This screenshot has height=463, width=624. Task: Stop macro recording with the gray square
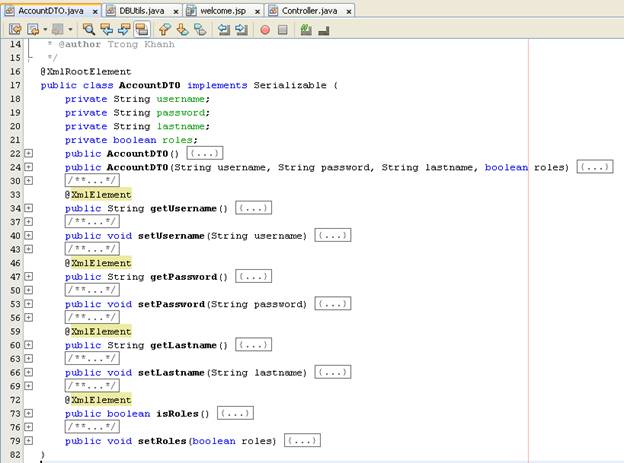[x=283, y=30]
